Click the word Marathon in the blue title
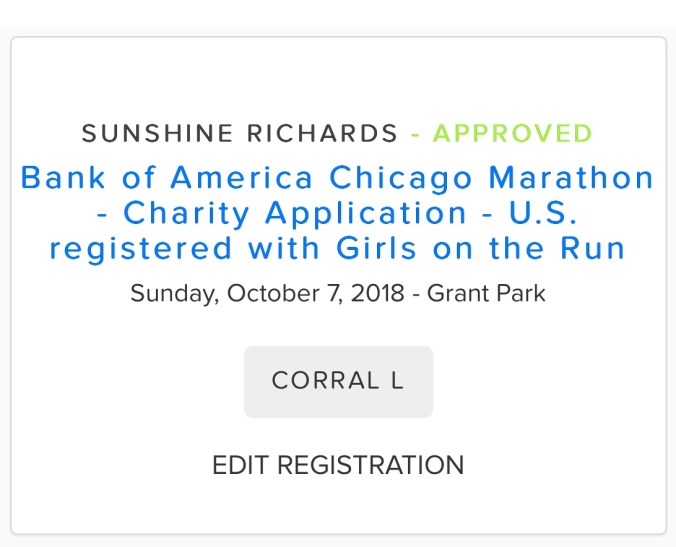 click(572, 178)
